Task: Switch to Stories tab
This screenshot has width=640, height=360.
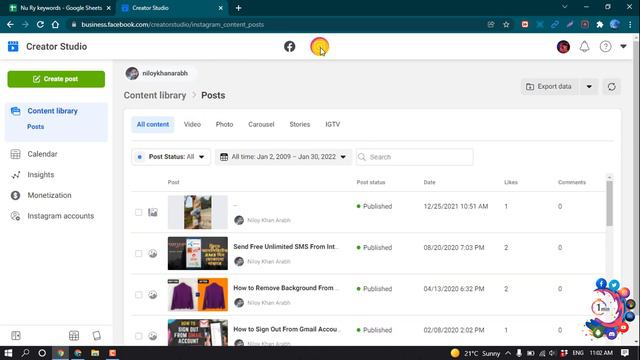Action: coord(300,124)
